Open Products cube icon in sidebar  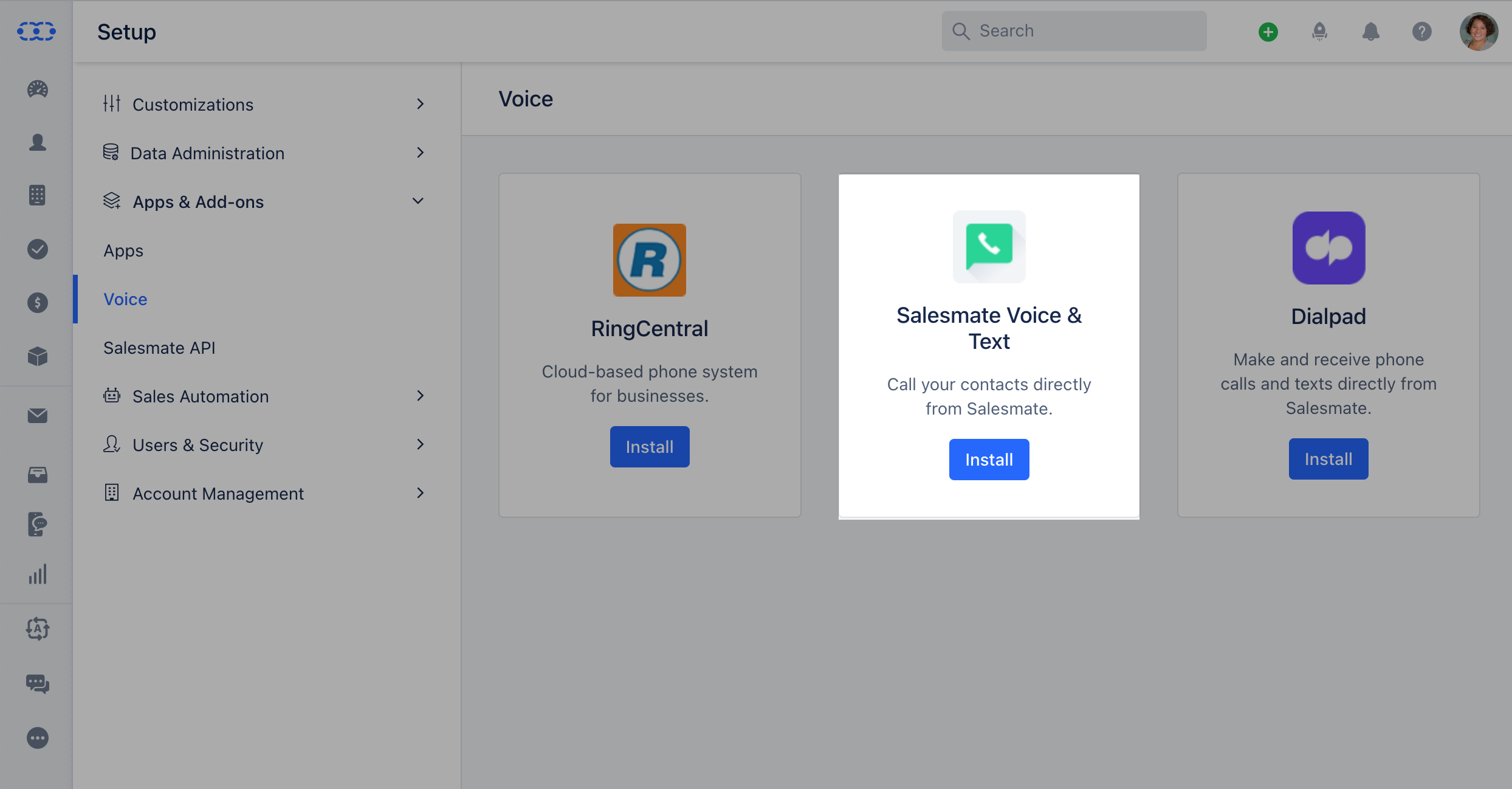pyautogui.click(x=38, y=356)
